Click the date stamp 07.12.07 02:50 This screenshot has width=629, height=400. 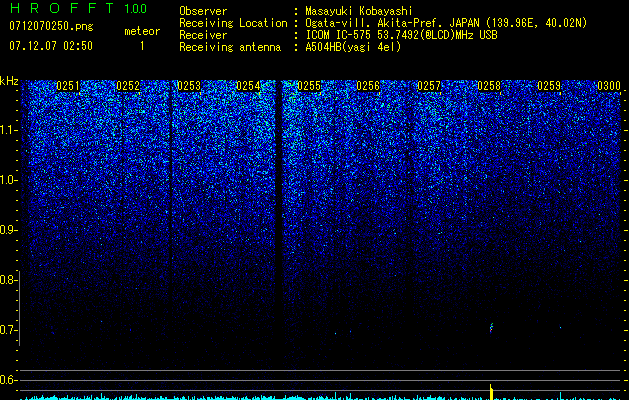(51, 46)
